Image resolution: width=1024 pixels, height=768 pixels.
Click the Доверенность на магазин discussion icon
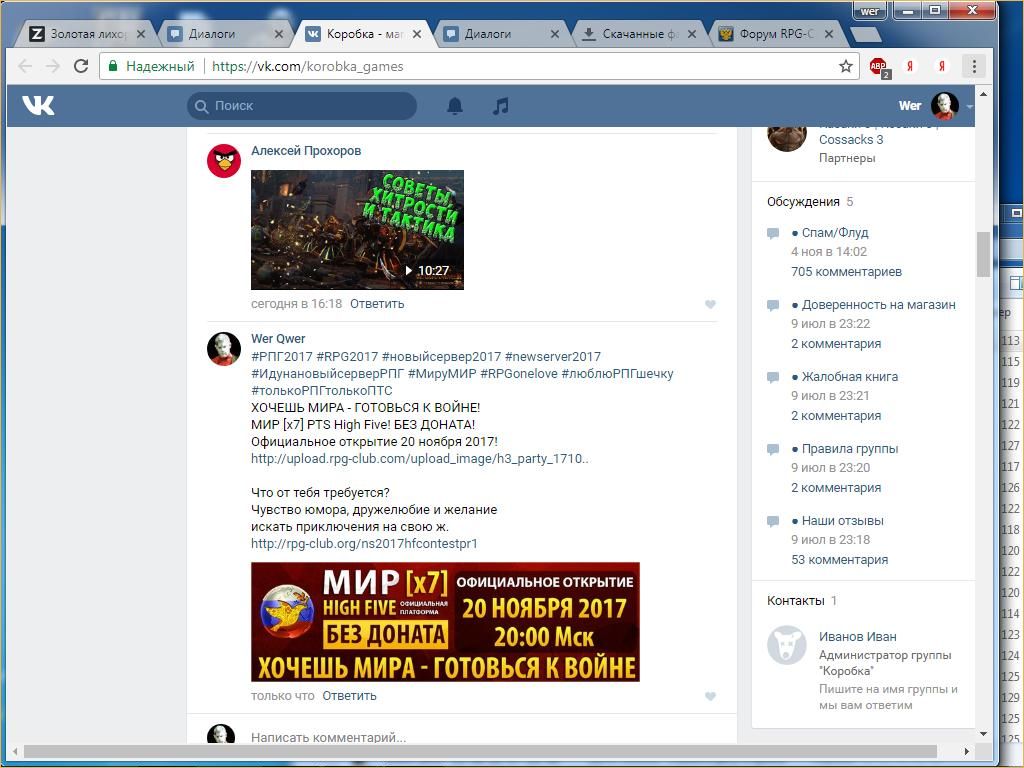click(x=773, y=305)
